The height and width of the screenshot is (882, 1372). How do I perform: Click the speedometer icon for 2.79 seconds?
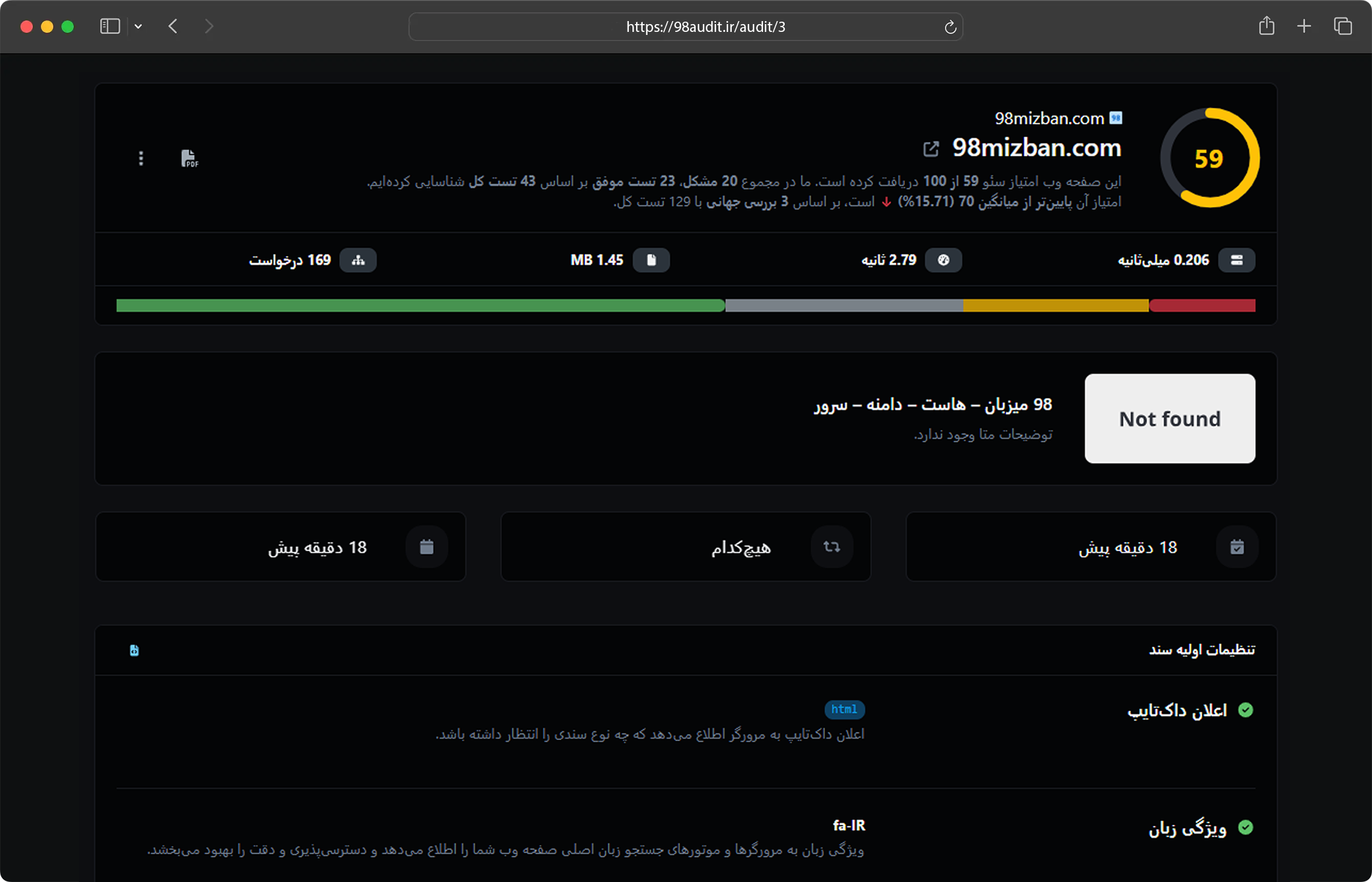(x=944, y=260)
